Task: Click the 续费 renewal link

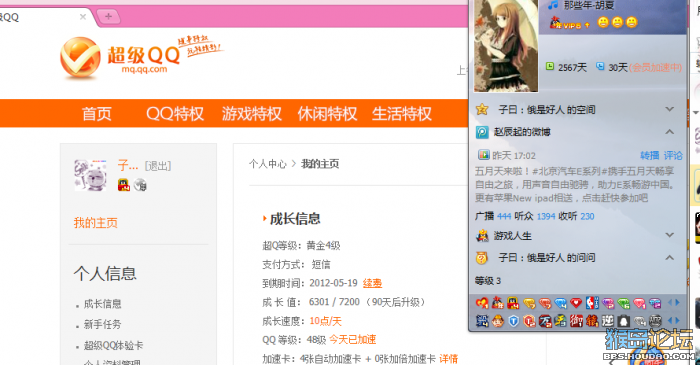Action: coord(372,283)
